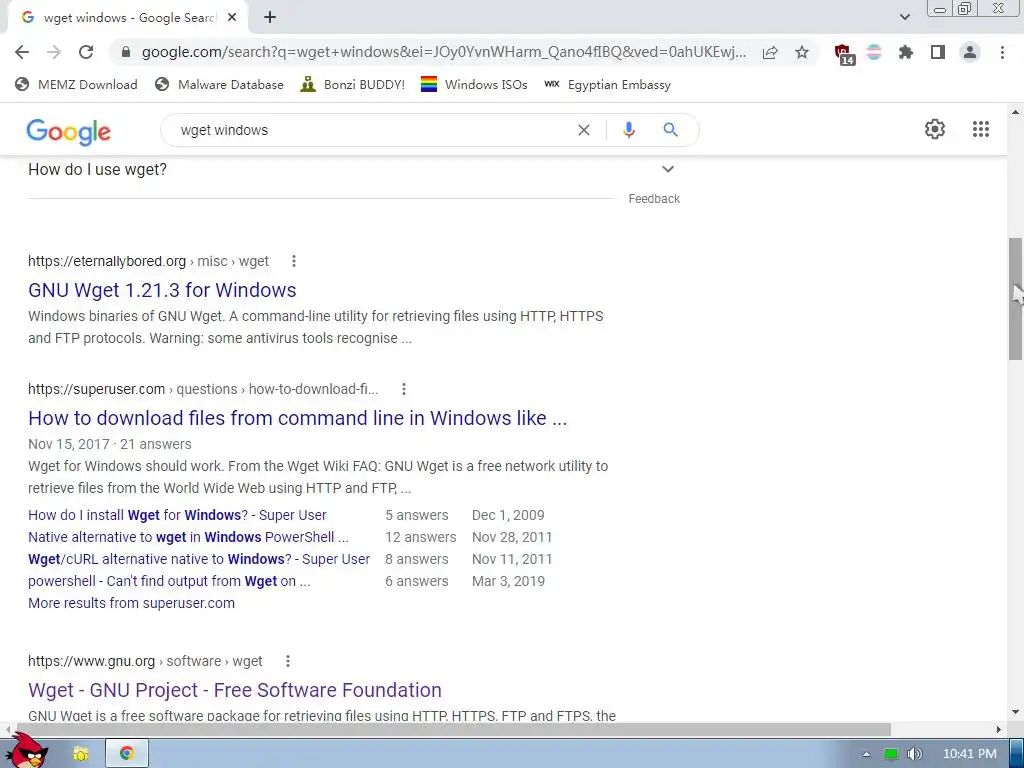The image size is (1024, 768).
Task: Open Windows ISOs bookmark
Action: pyautogui.click(x=474, y=84)
